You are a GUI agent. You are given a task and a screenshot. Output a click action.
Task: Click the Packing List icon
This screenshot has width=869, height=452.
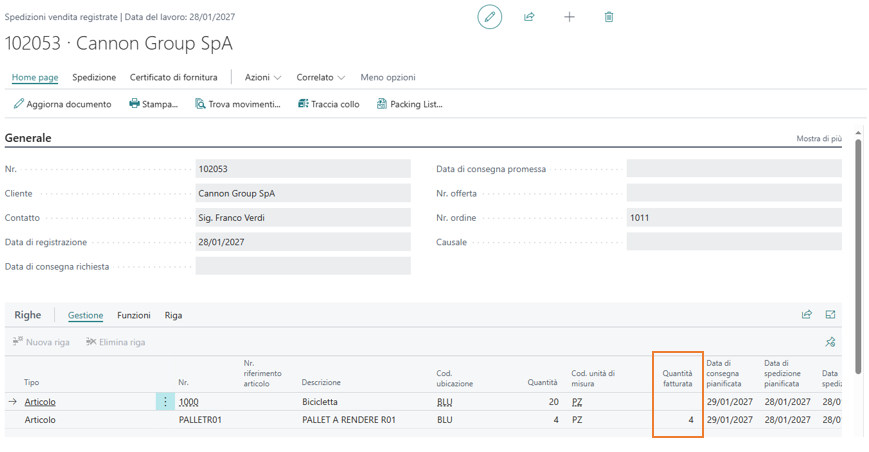[382, 104]
